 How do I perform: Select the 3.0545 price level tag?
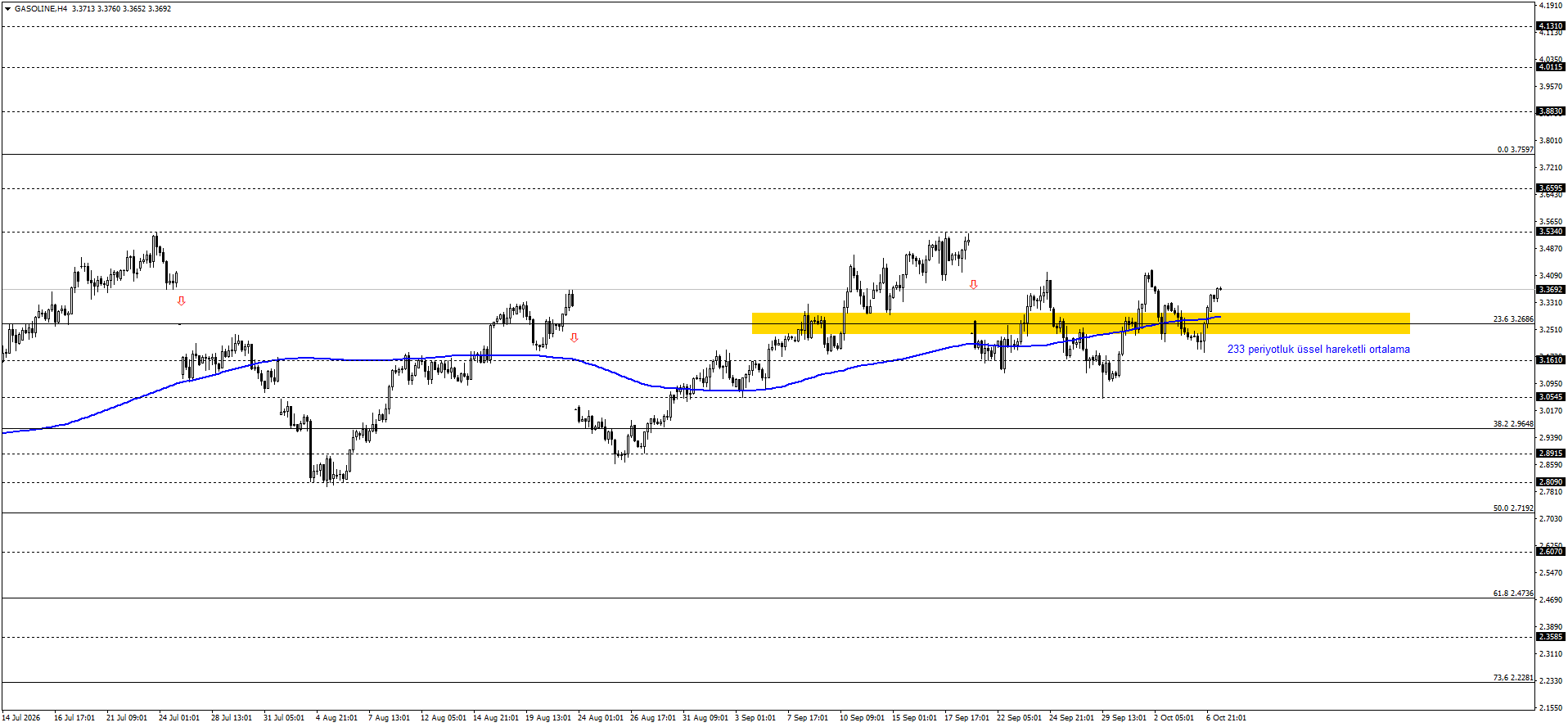(1551, 397)
